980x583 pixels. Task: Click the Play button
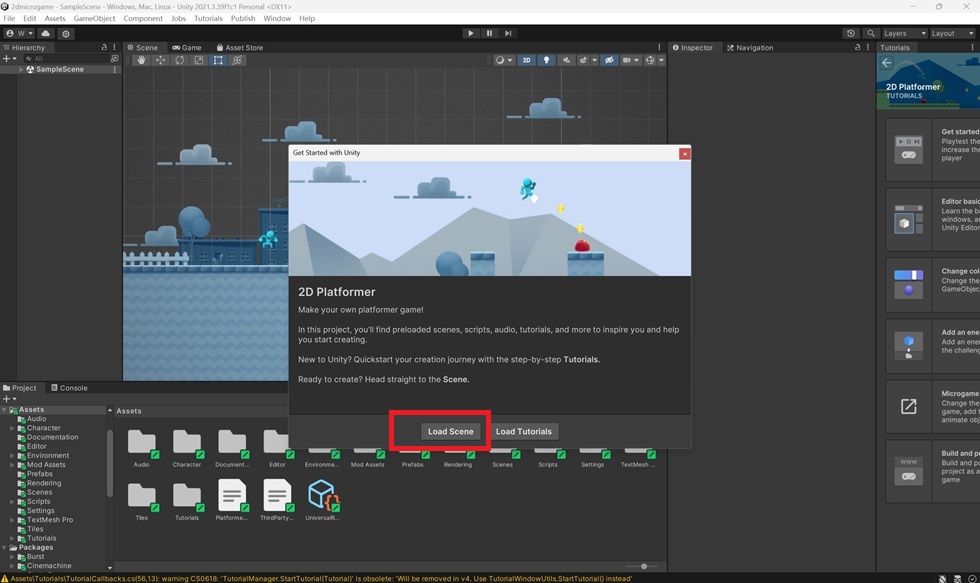pos(471,33)
